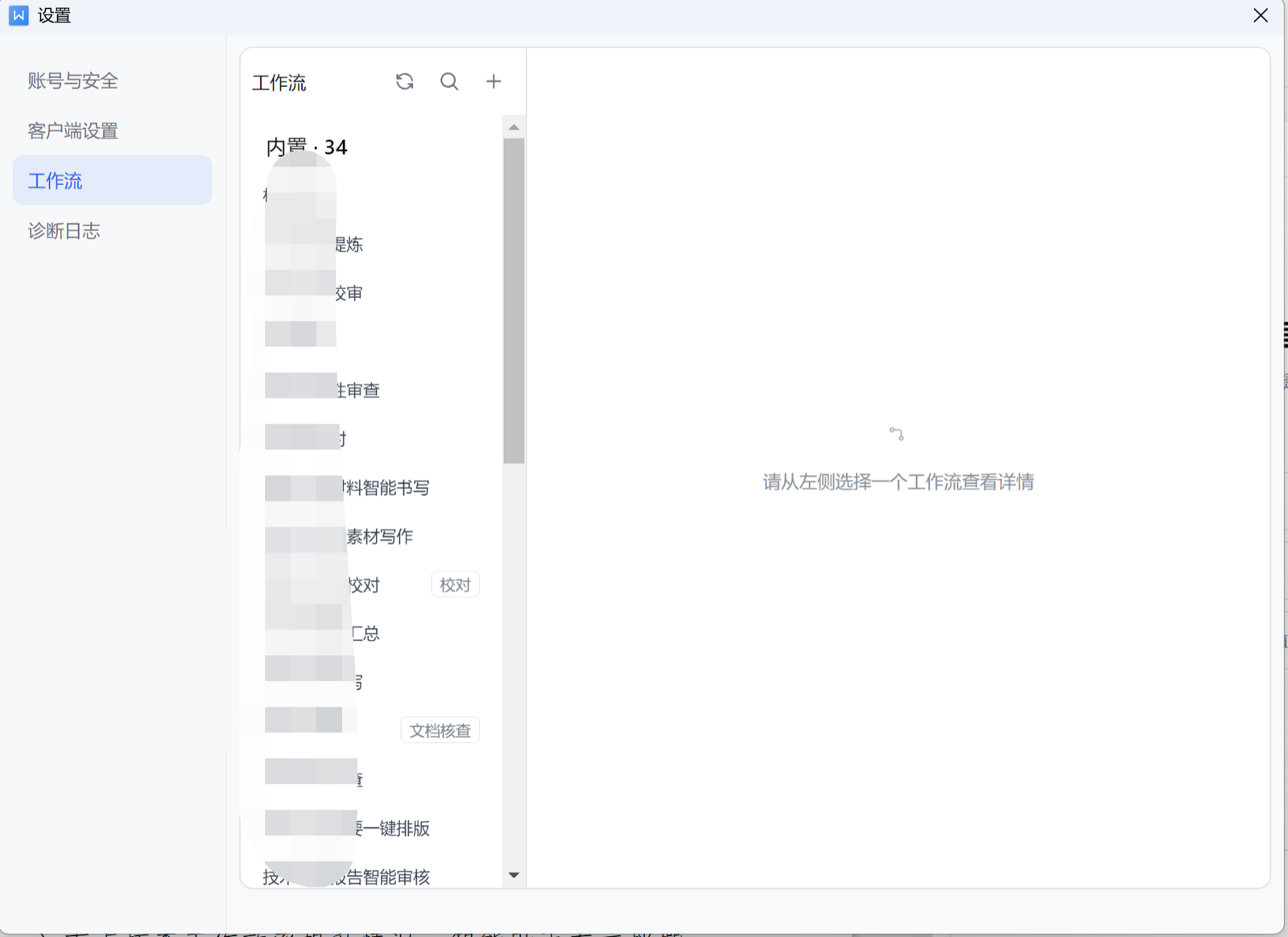Switch to 诊断日志 page

point(113,231)
